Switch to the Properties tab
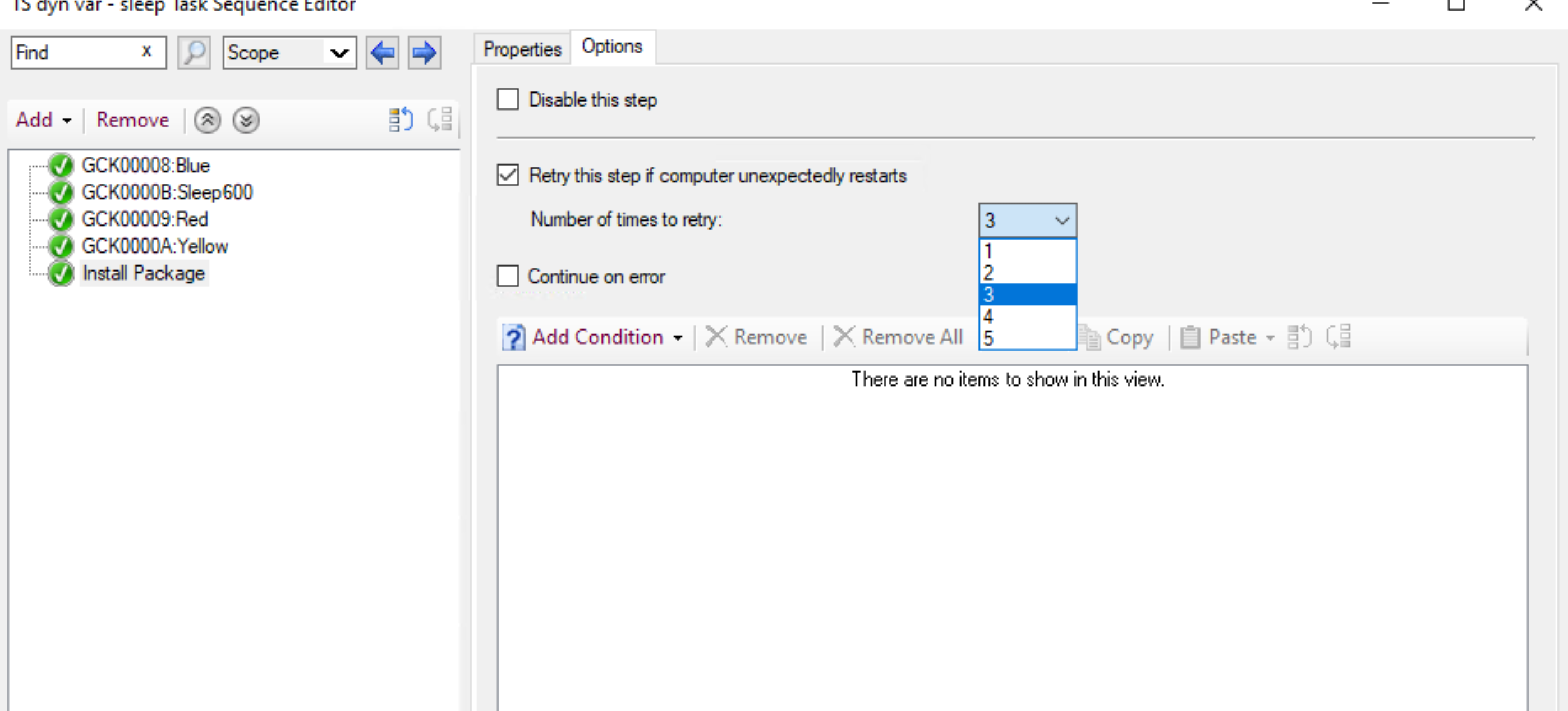 521,47
